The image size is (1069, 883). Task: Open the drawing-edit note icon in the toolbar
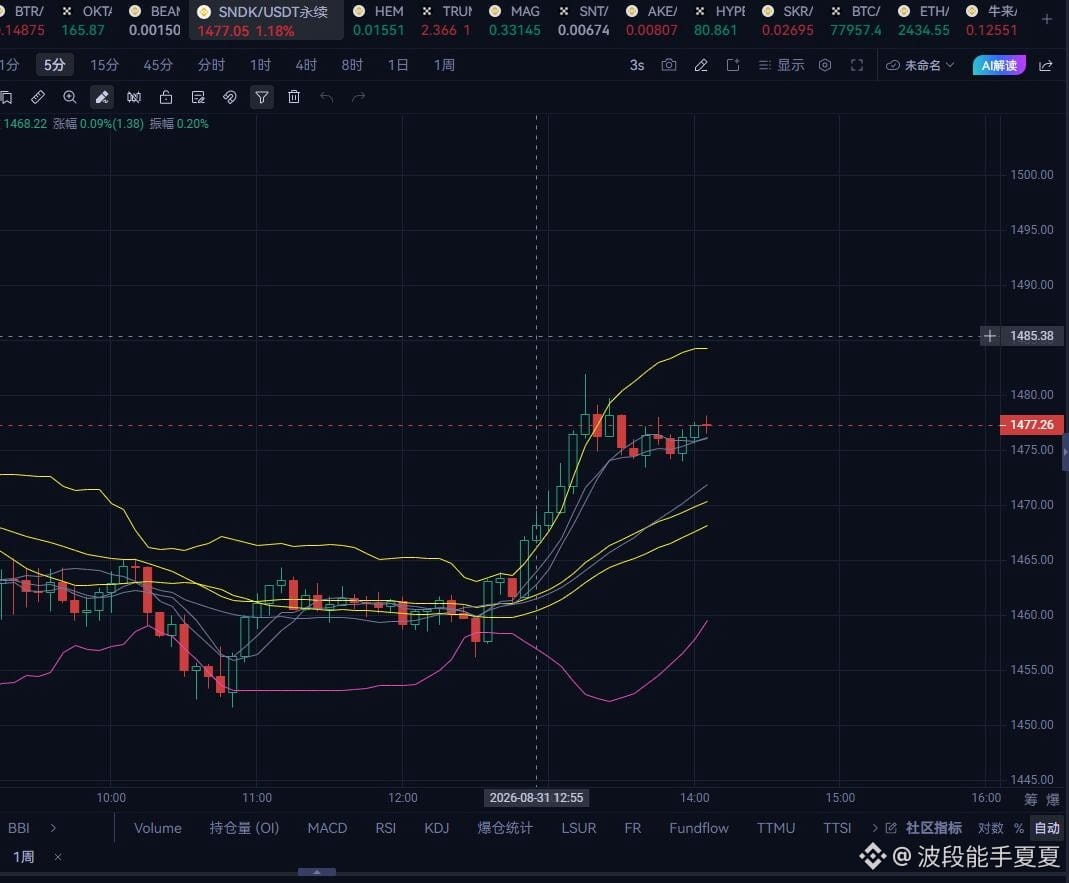tap(198, 97)
